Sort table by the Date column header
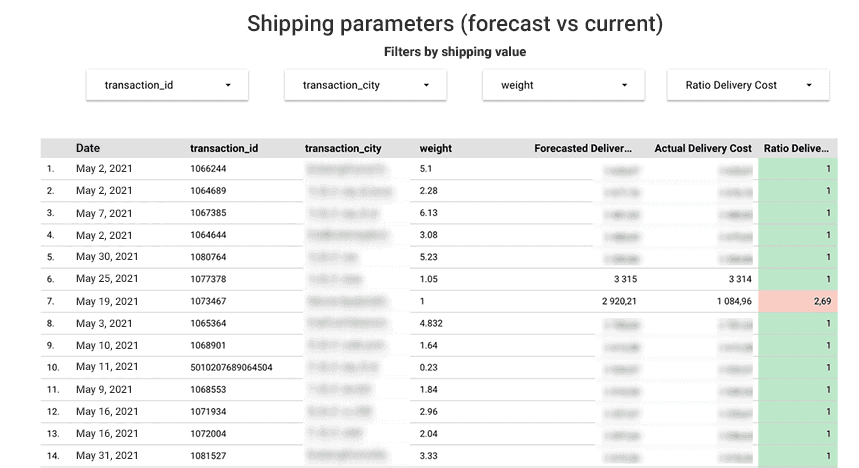 click(88, 148)
